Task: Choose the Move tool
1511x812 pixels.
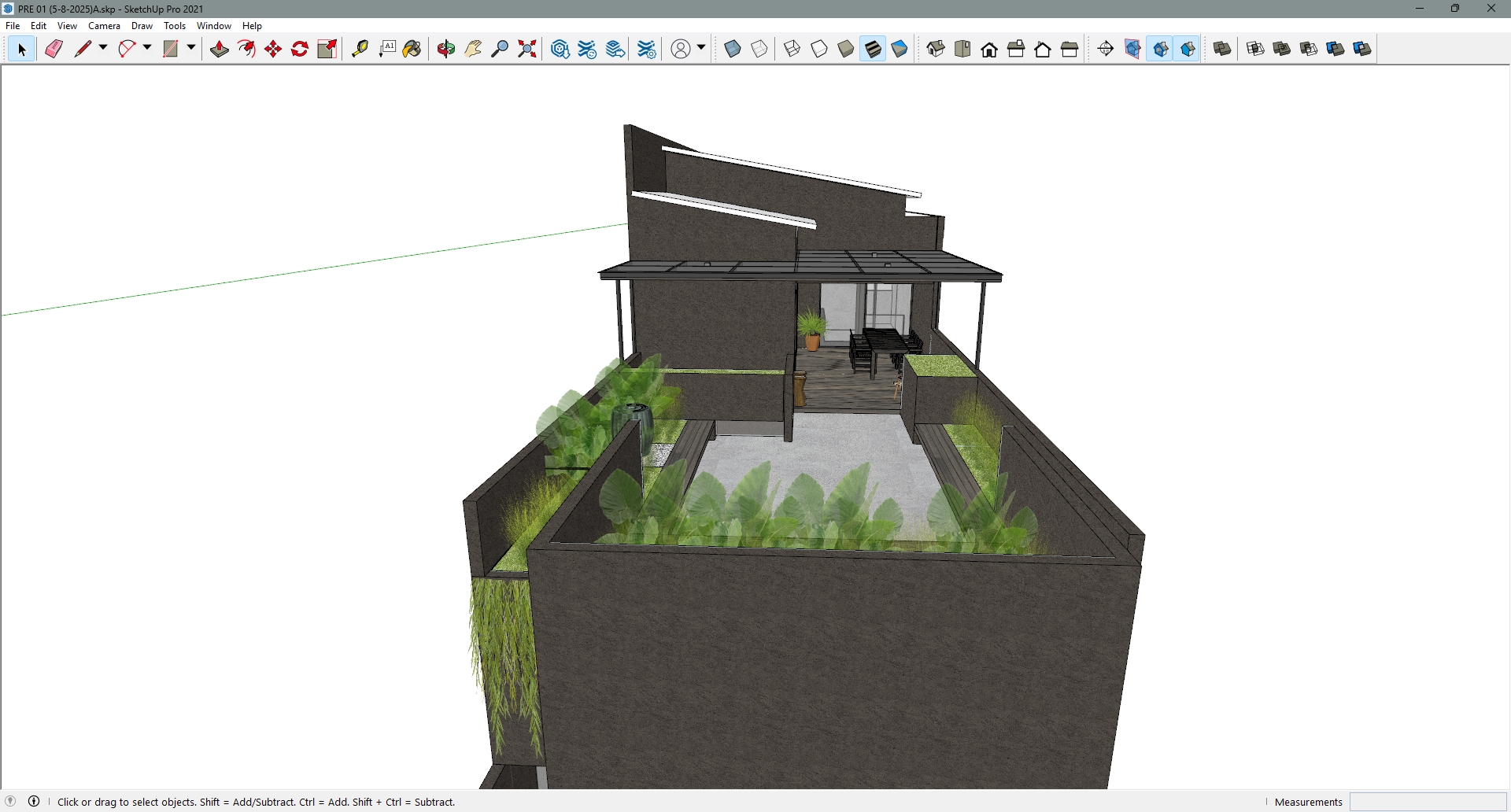Action: tap(273, 49)
